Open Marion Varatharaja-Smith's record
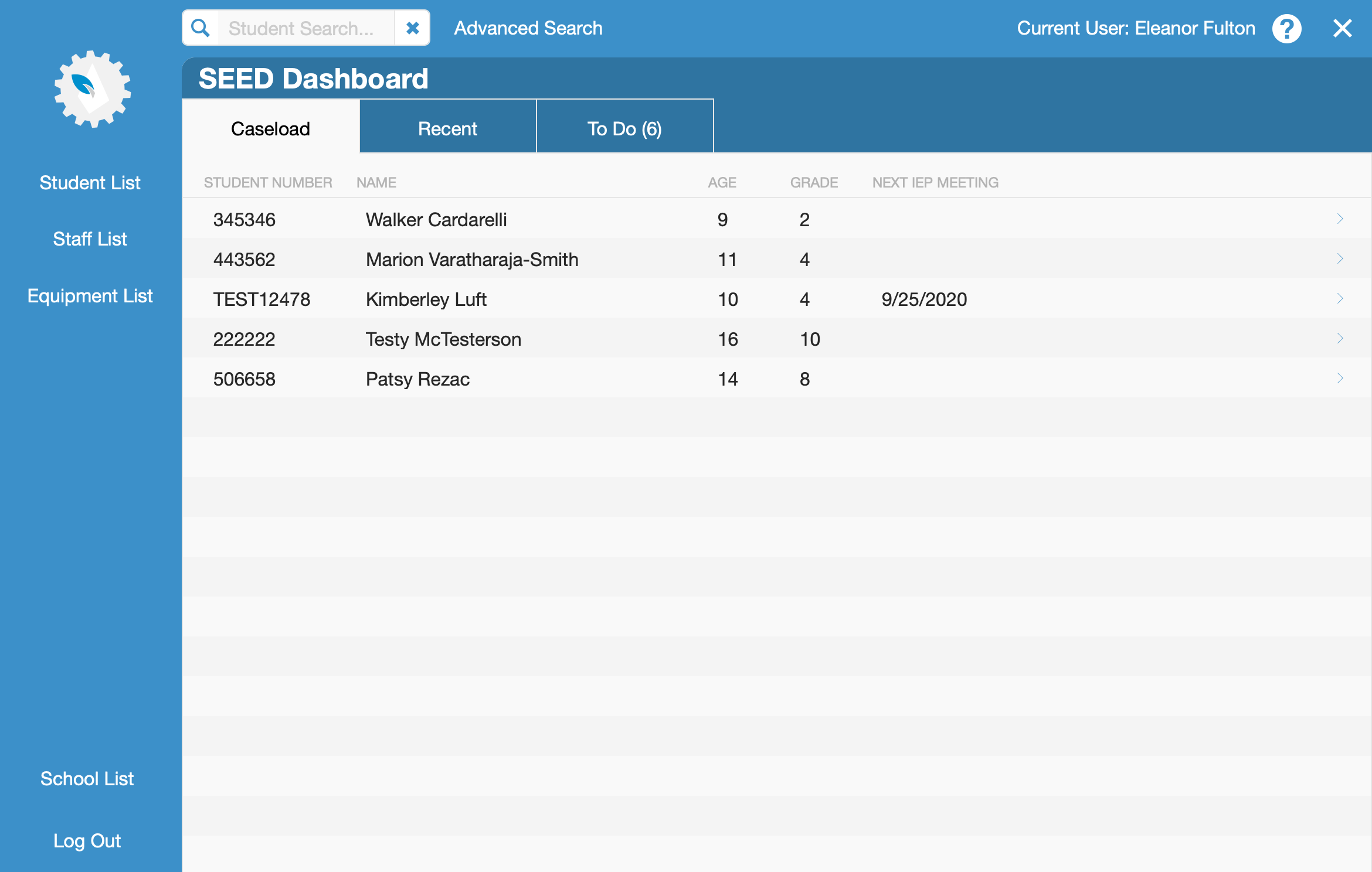The width and height of the screenshot is (1372, 872). [472, 260]
